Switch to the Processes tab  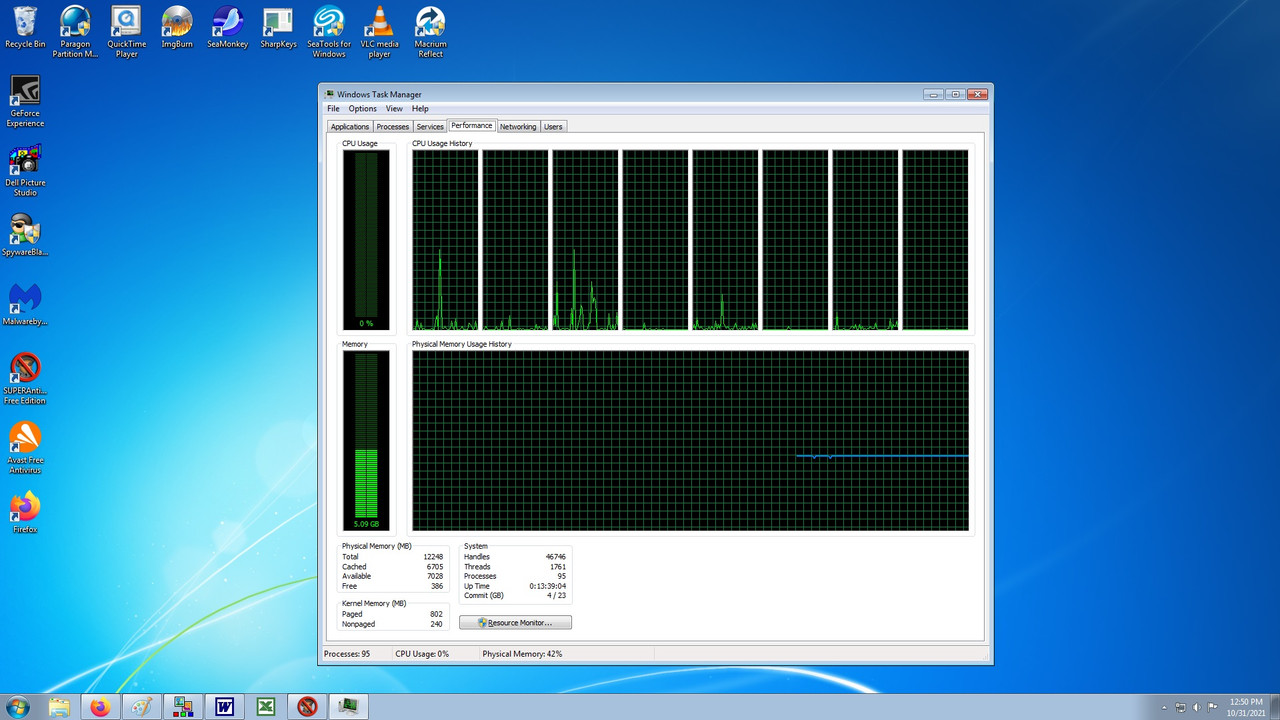click(x=393, y=127)
